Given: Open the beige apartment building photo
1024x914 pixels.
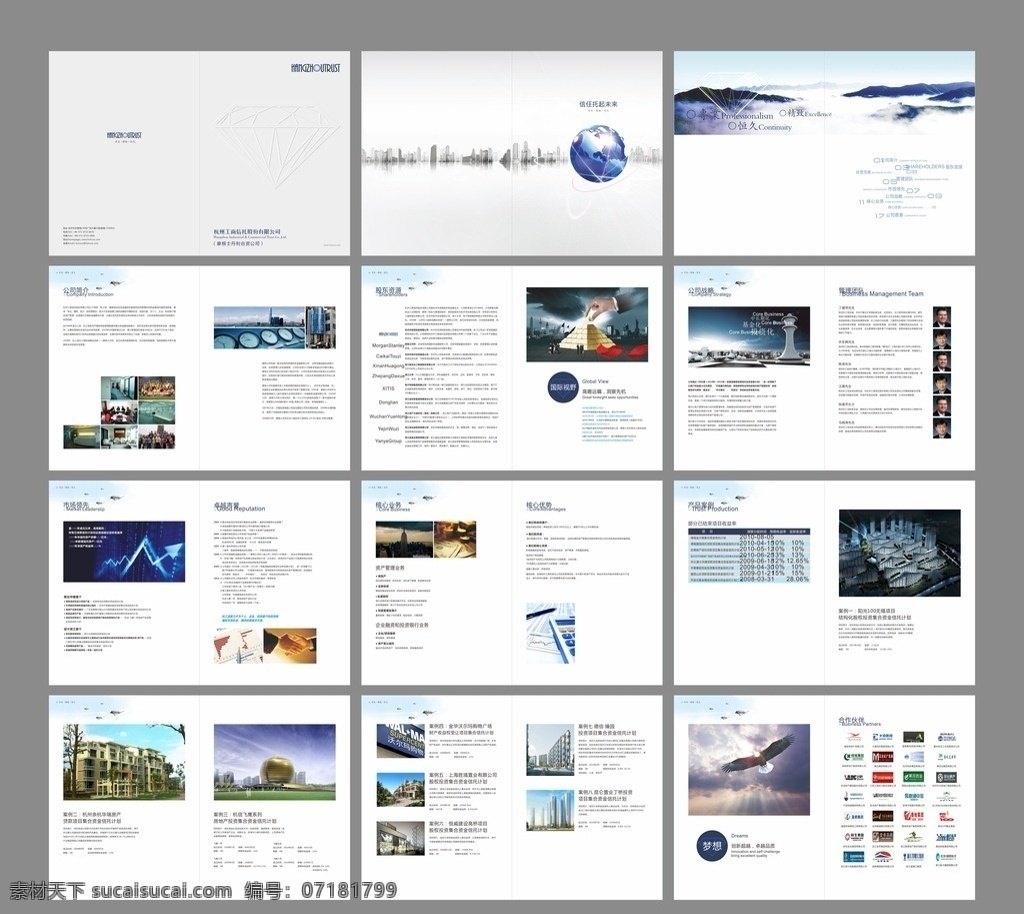Looking at the screenshot, I should click(x=124, y=762).
